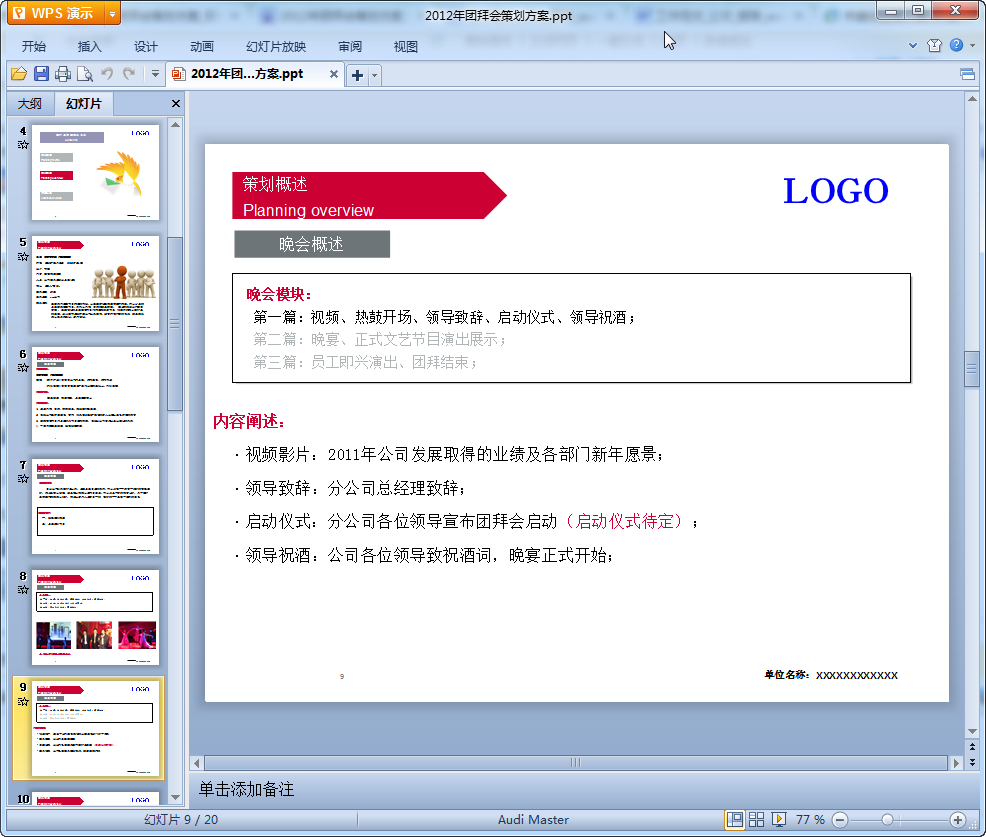
Task: Close the 2012年团...方案.ppt document tab
Action: [x=334, y=74]
